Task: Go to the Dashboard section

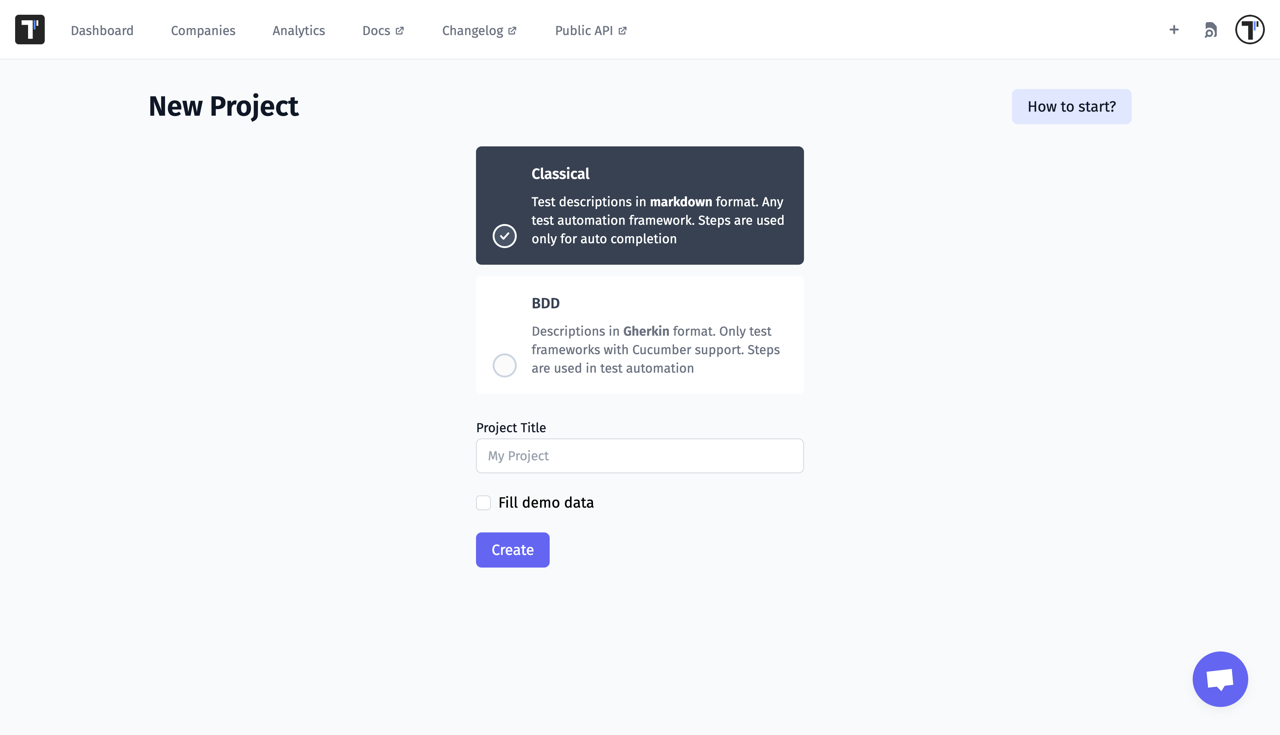Action: (102, 30)
